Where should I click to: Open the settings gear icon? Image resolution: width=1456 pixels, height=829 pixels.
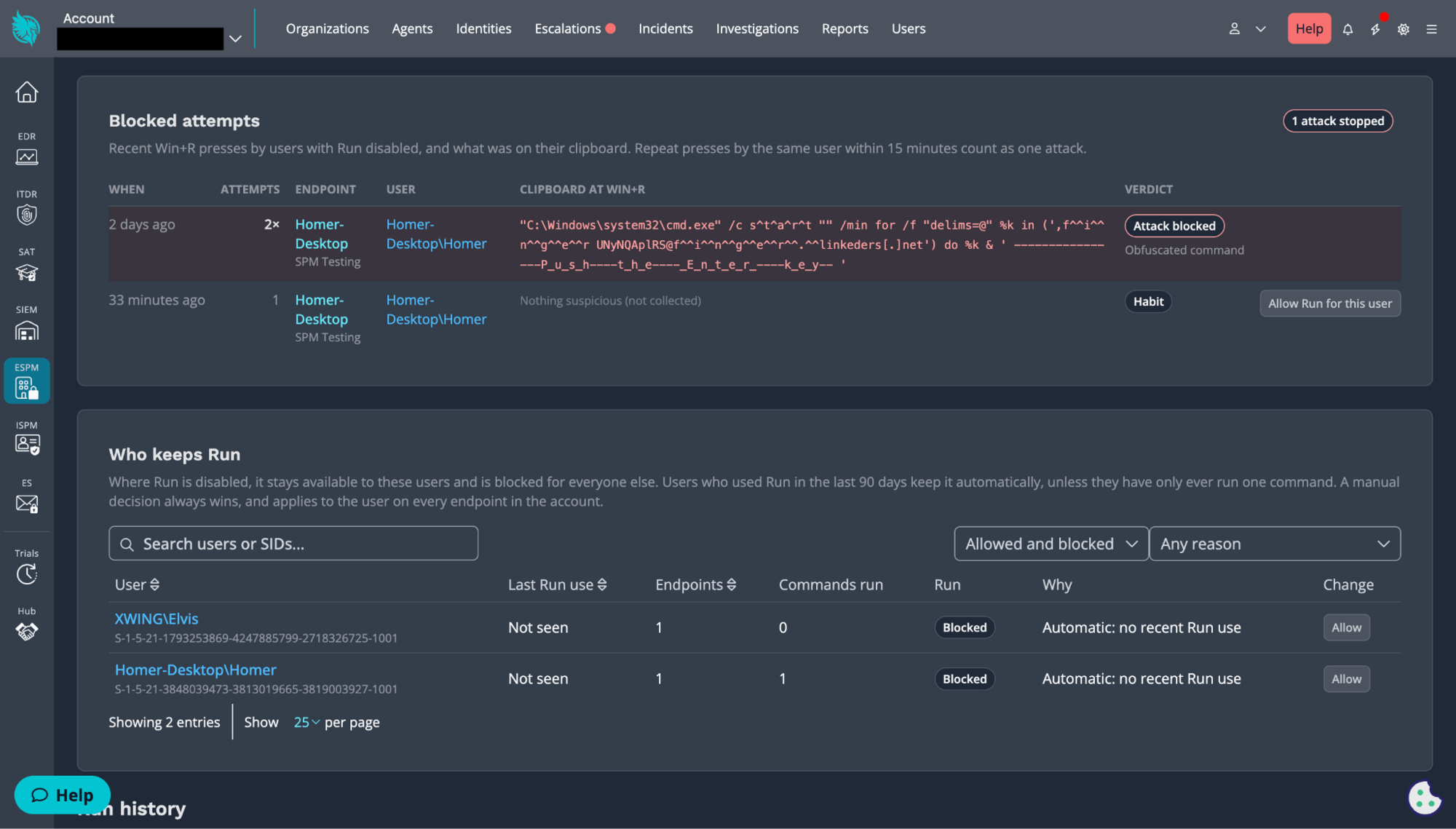1404,29
